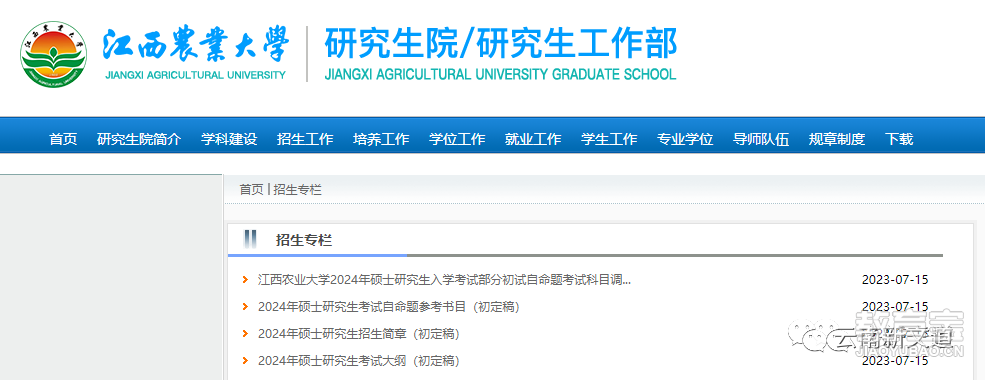The image size is (985, 380).
Task: Click the 首页 breadcrumb link
Action: (x=251, y=190)
